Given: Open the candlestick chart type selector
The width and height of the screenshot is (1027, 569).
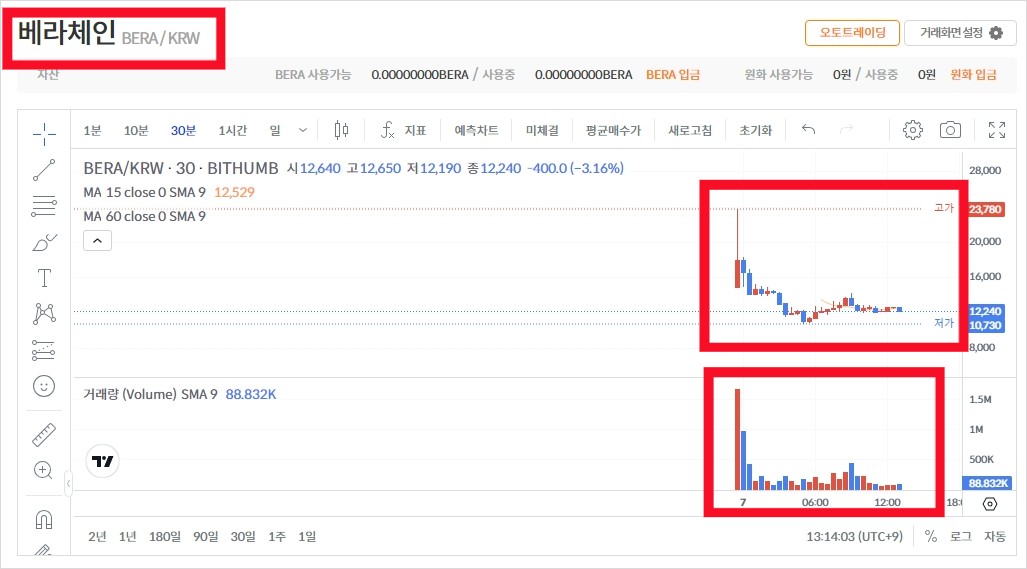Looking at the screenshot, I should (341, 130).
